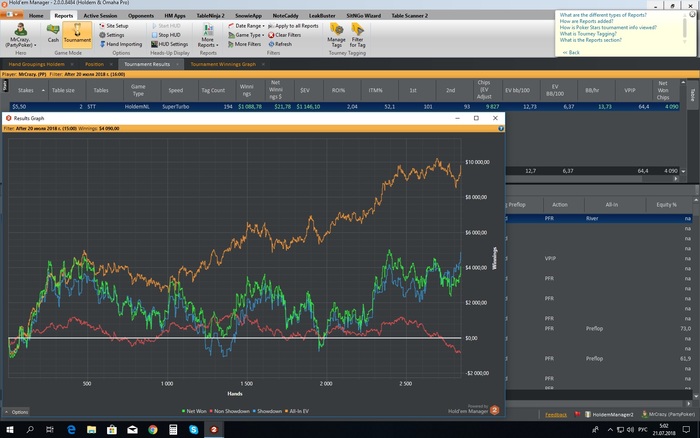700x438 pixels.
Task: Click the Stop HUD icon
Action: (169, 35)
